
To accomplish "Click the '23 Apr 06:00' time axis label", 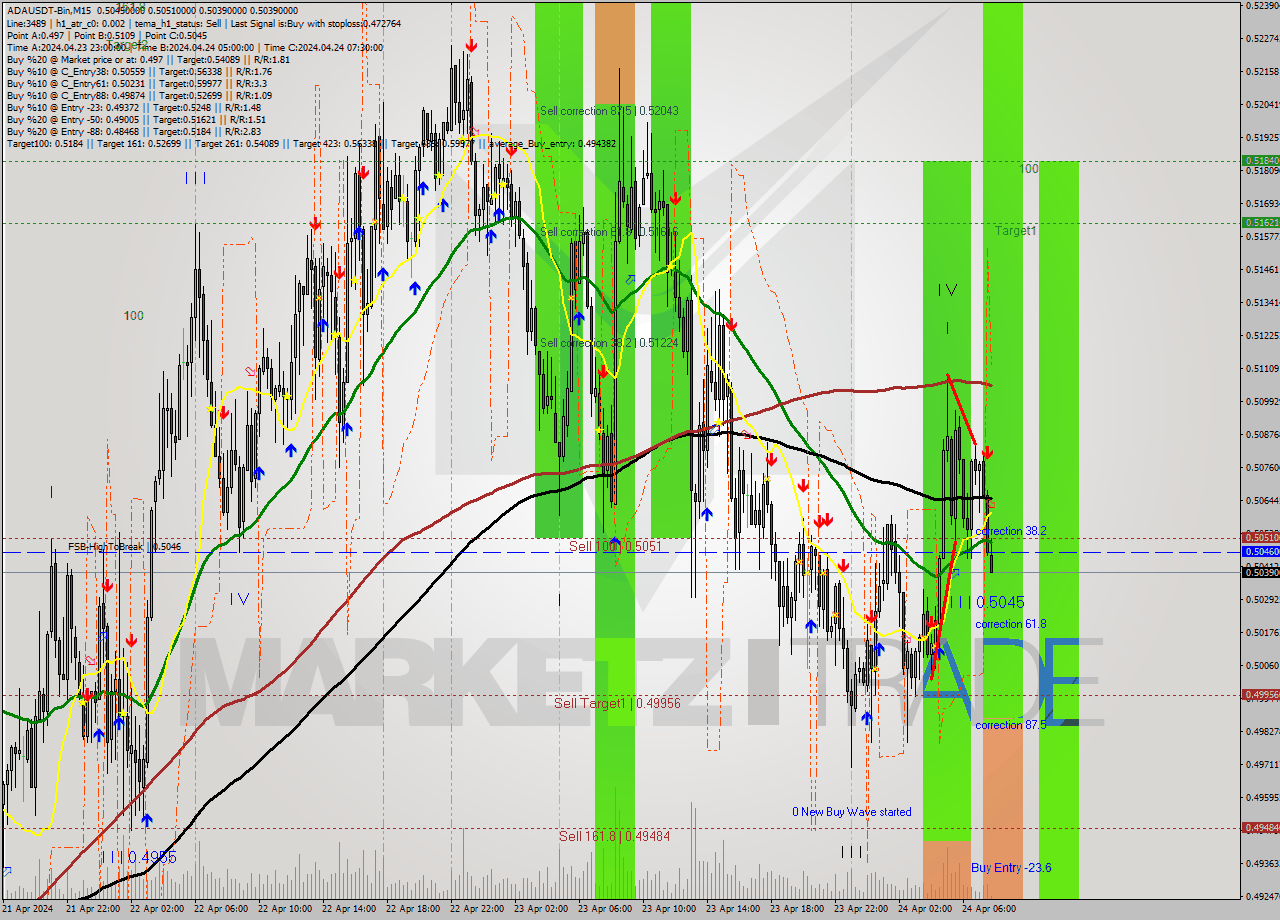I will tap(603, 909).
